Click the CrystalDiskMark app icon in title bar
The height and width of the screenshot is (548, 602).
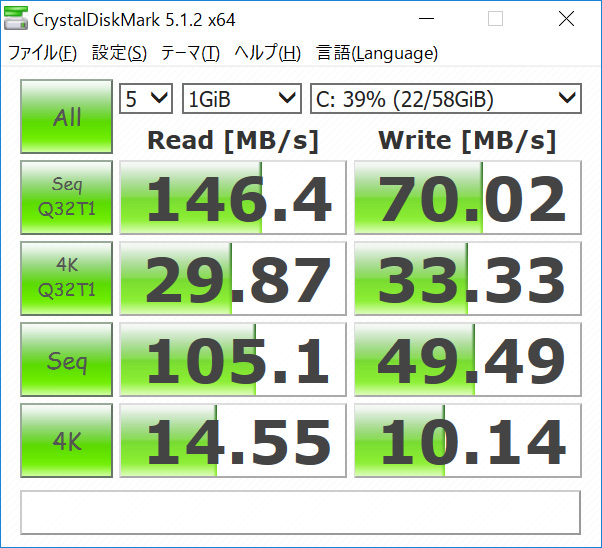click(15, 18)
